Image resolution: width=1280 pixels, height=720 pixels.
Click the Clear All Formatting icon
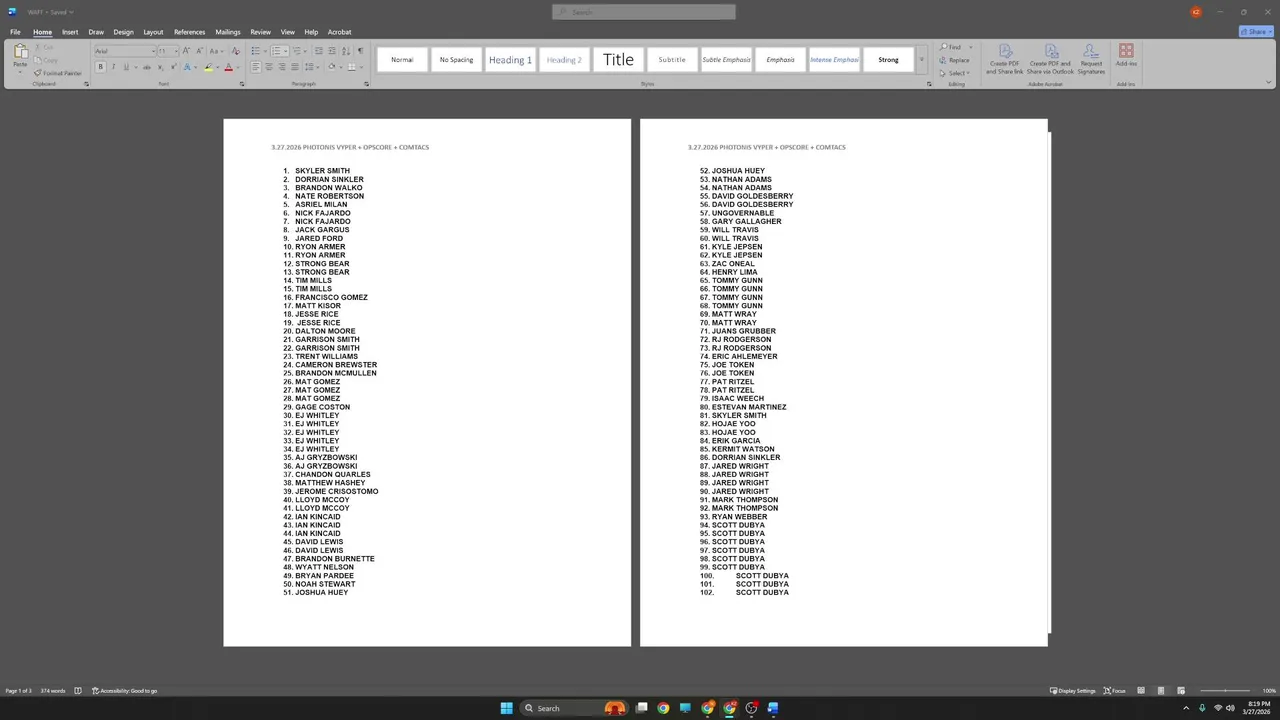235,51
